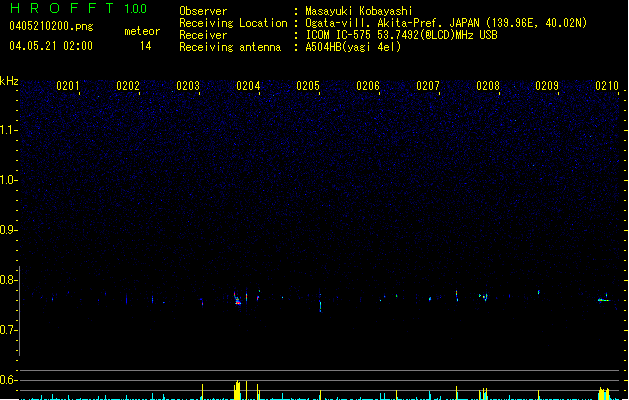
Task: Click the 1.0 kHz axis label
Action: (8, 180)
